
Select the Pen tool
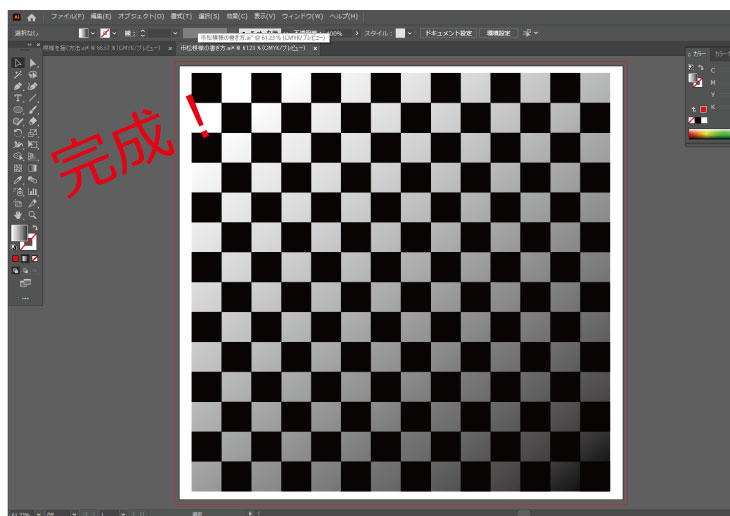pyautogui.click(x=18, y=86)
